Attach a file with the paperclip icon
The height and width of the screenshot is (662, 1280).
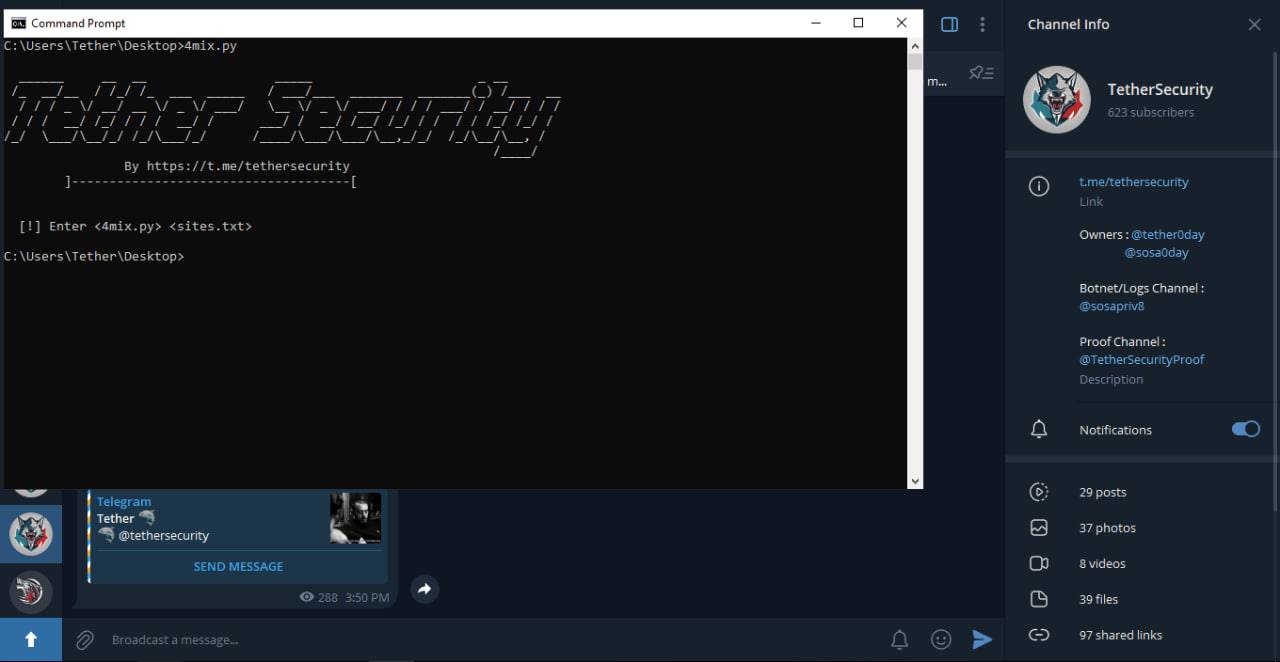(x=85, y=640)
